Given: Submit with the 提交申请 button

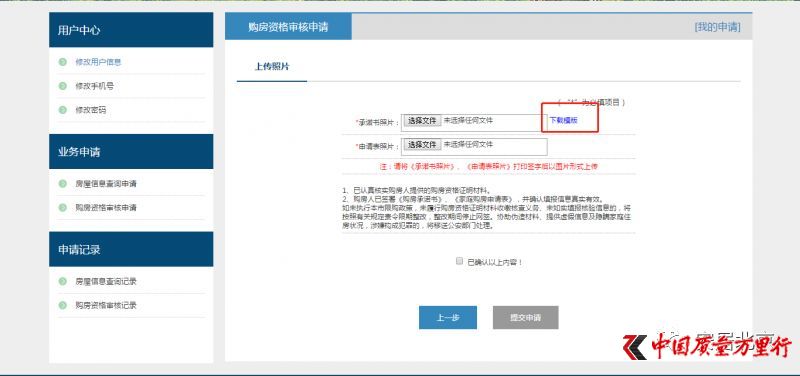Looking at the screenshot, I should click(526, 317).
